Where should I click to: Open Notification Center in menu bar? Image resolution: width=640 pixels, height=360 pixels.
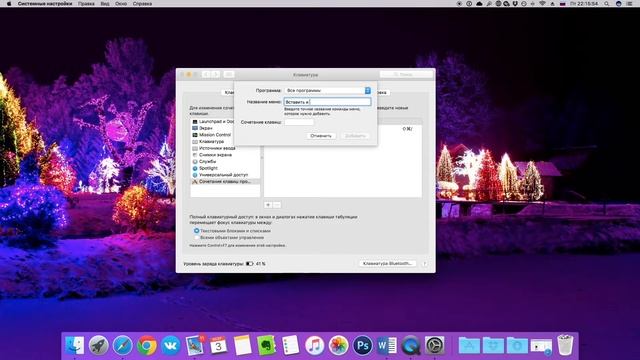630,4
